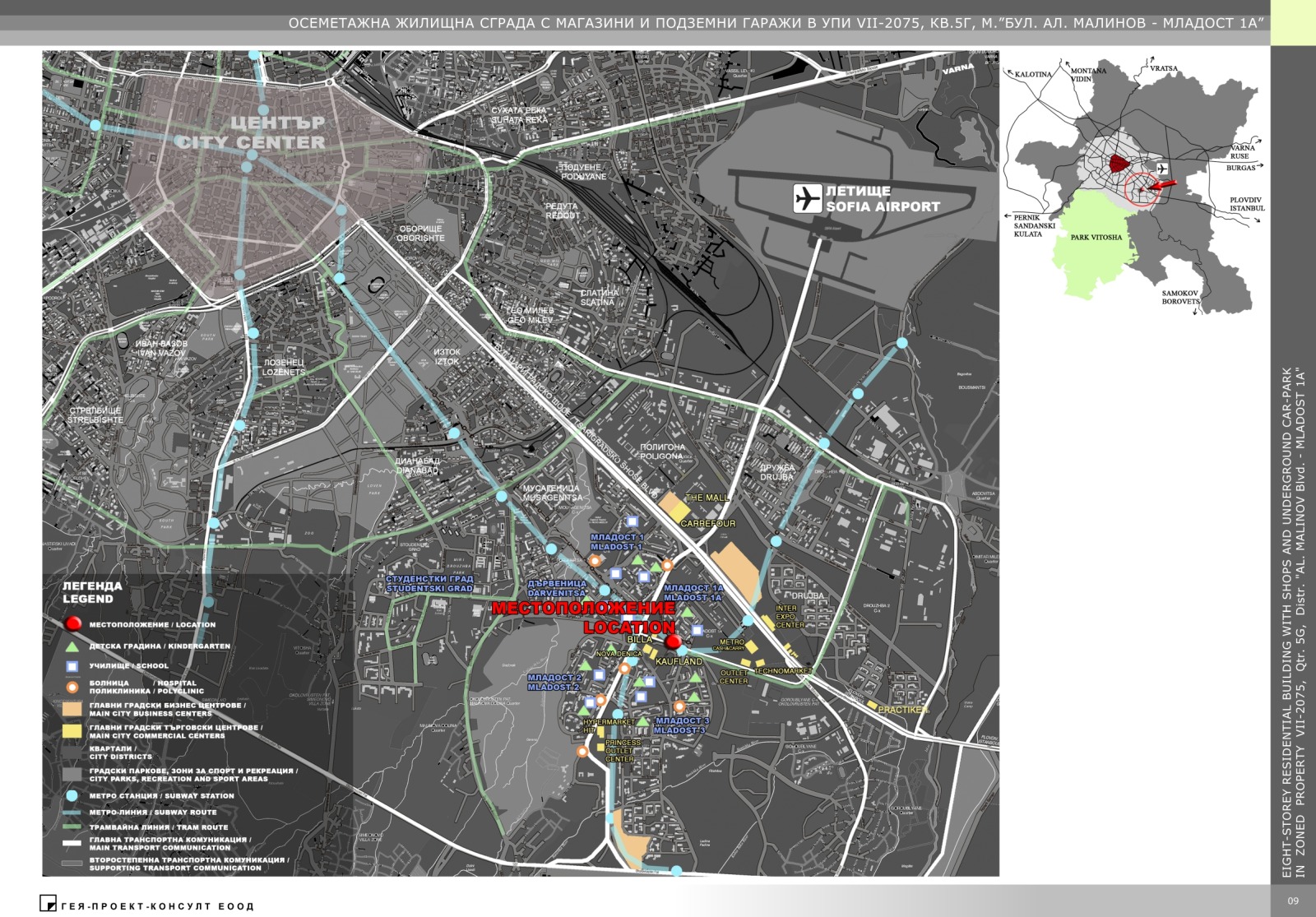This screenshot has height=917, width=1316.
Task: Click the Studentski Grad district label
Action: tap(429, 584)
